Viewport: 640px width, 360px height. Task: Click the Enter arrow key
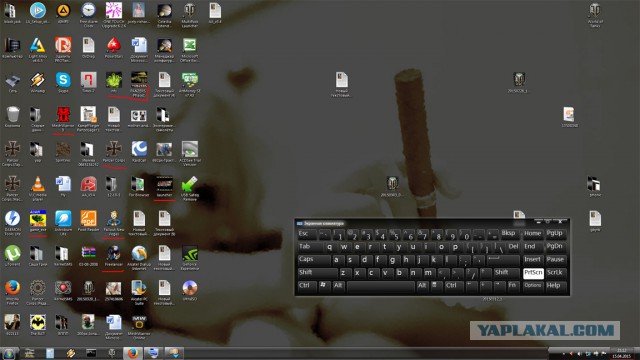[502, 260]
